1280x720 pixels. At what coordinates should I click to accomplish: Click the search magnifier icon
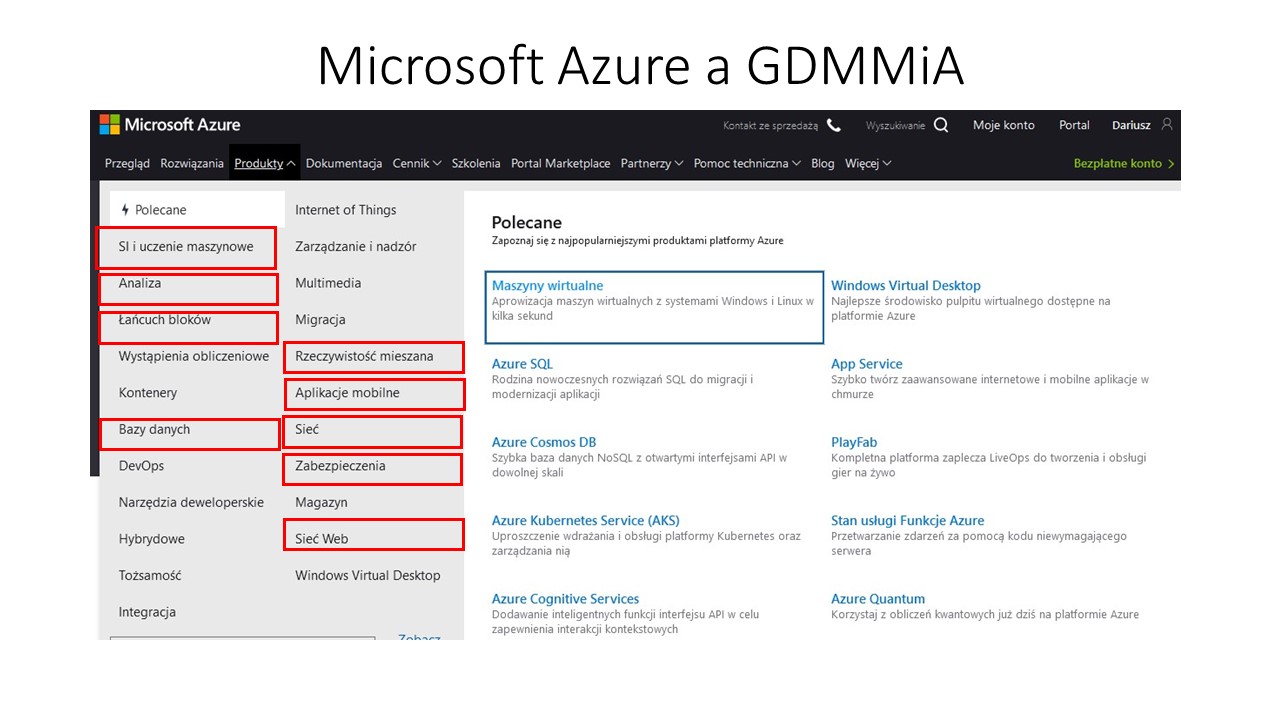coord(941,125)
